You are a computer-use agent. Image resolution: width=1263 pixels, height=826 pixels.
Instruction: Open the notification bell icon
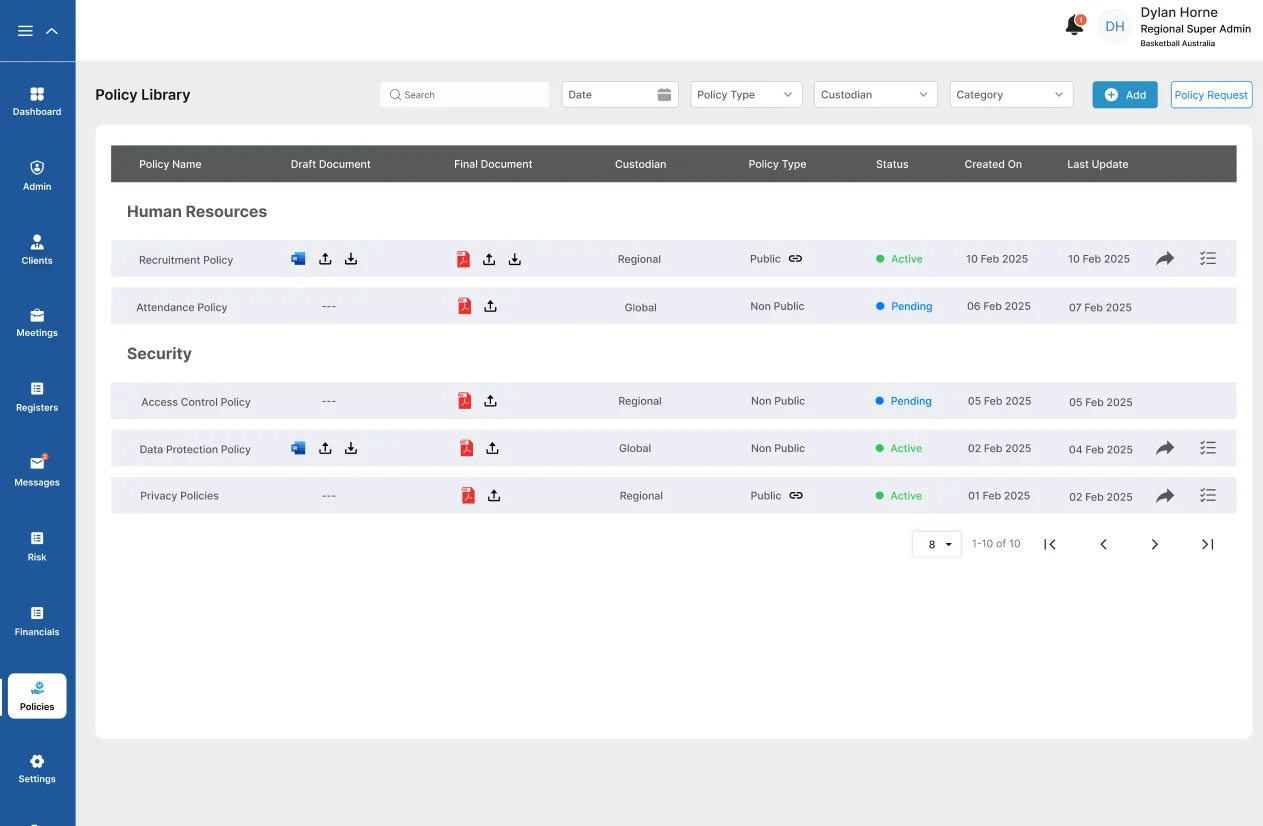point(1074,26)
